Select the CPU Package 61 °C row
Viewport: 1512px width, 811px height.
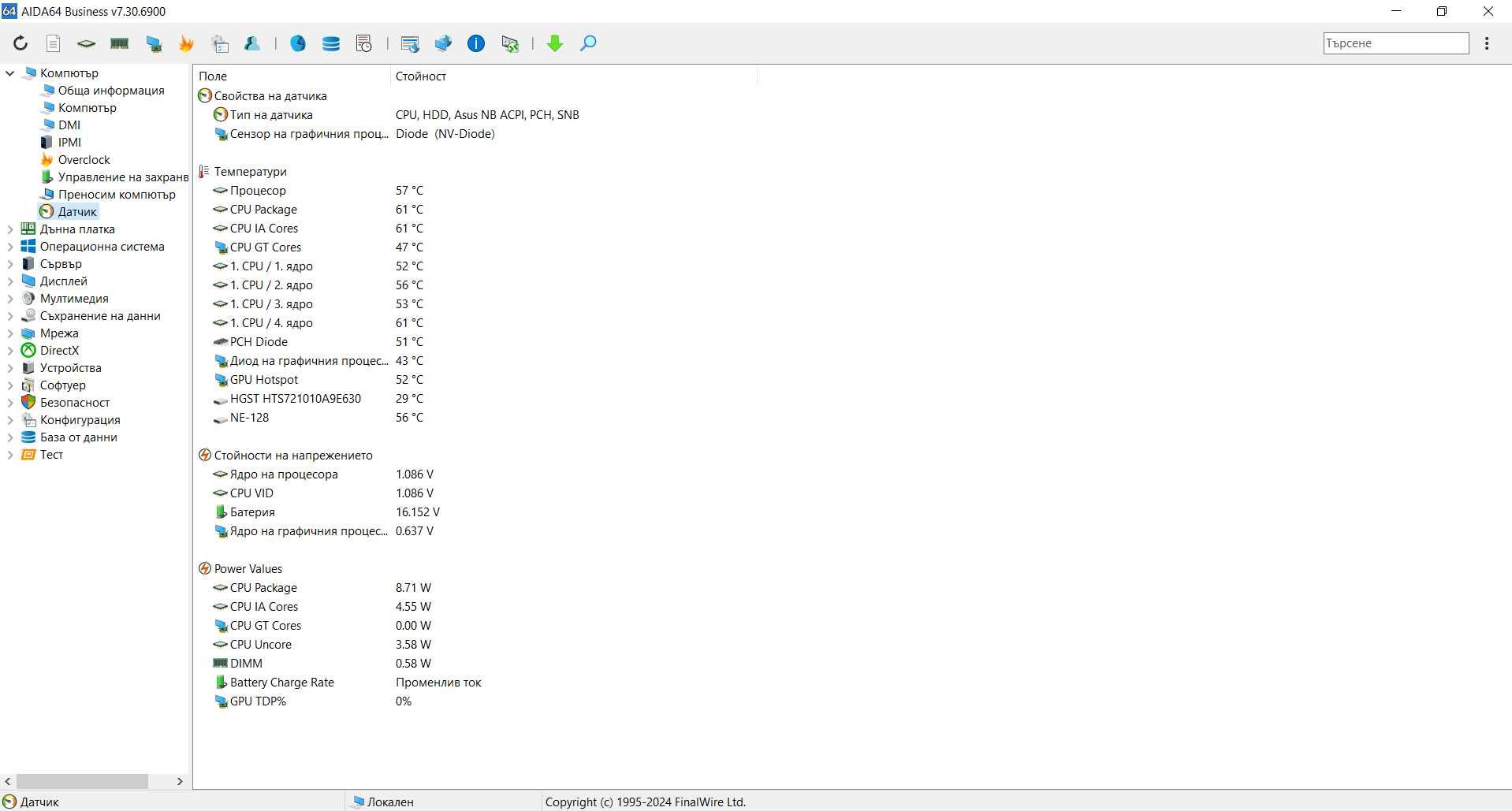coord(318,210)
